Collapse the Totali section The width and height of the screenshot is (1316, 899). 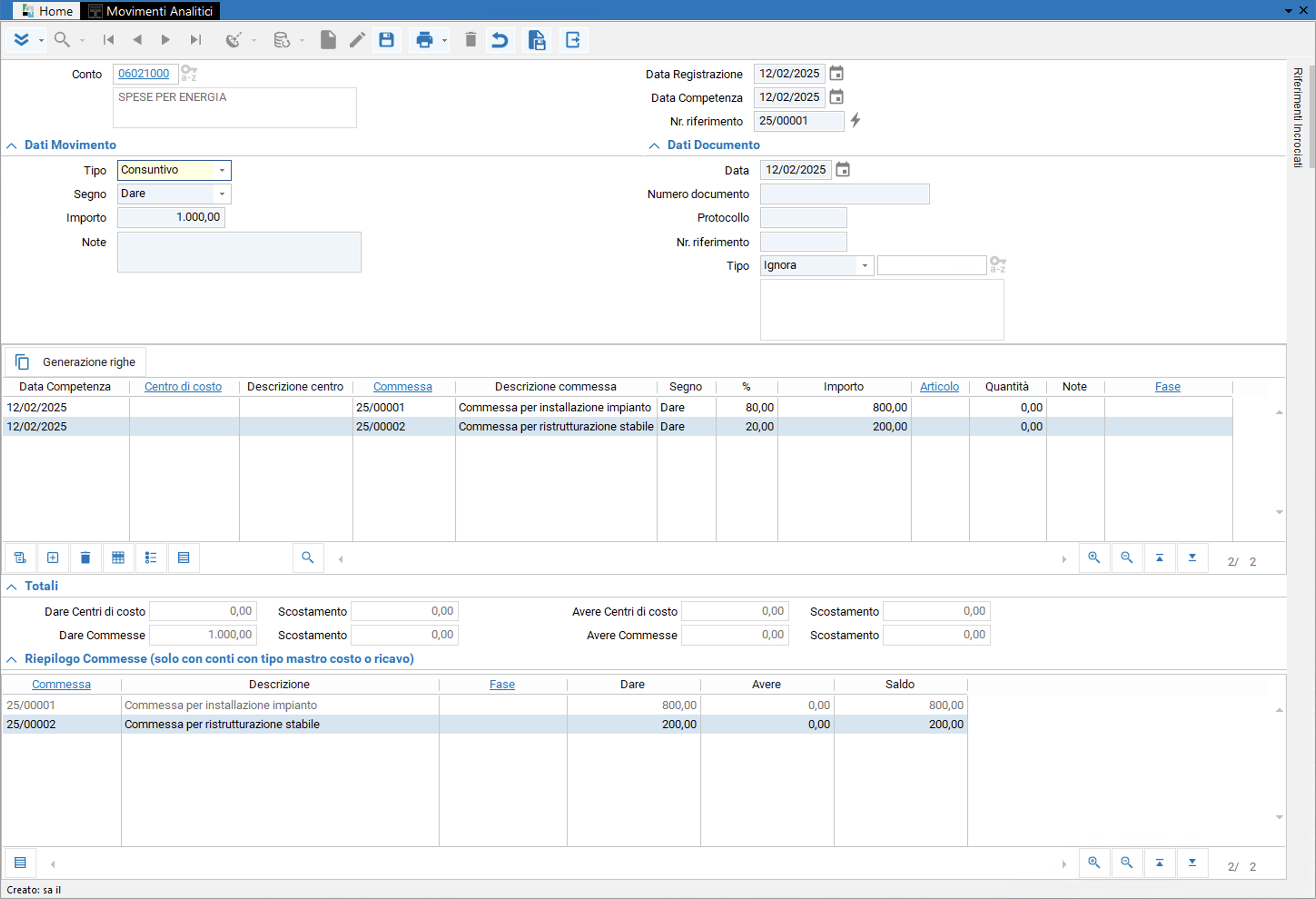point(11,587)
